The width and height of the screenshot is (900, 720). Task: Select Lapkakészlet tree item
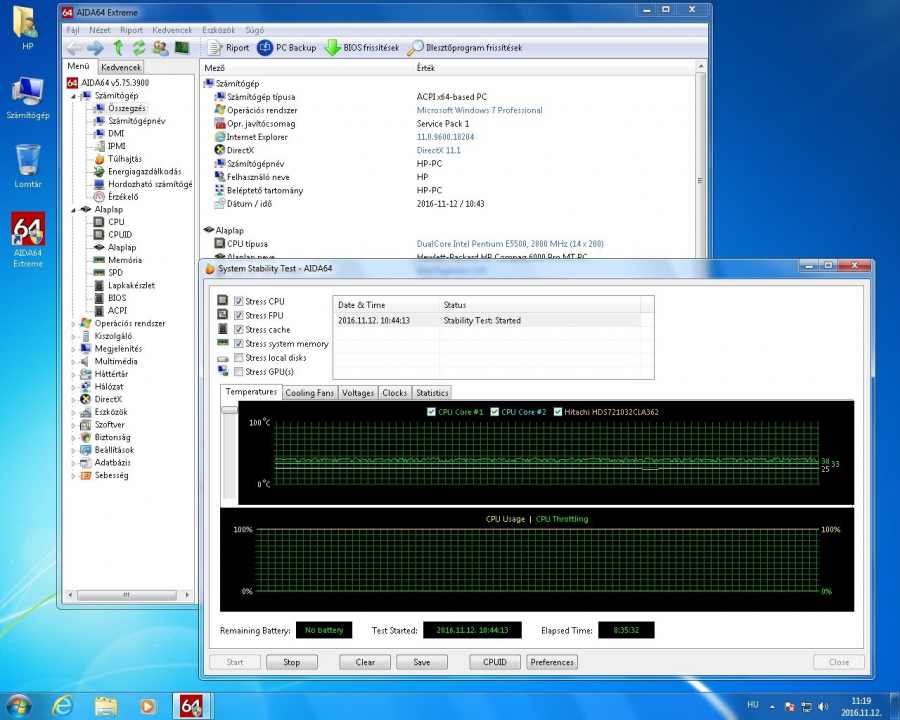(131, 285)
